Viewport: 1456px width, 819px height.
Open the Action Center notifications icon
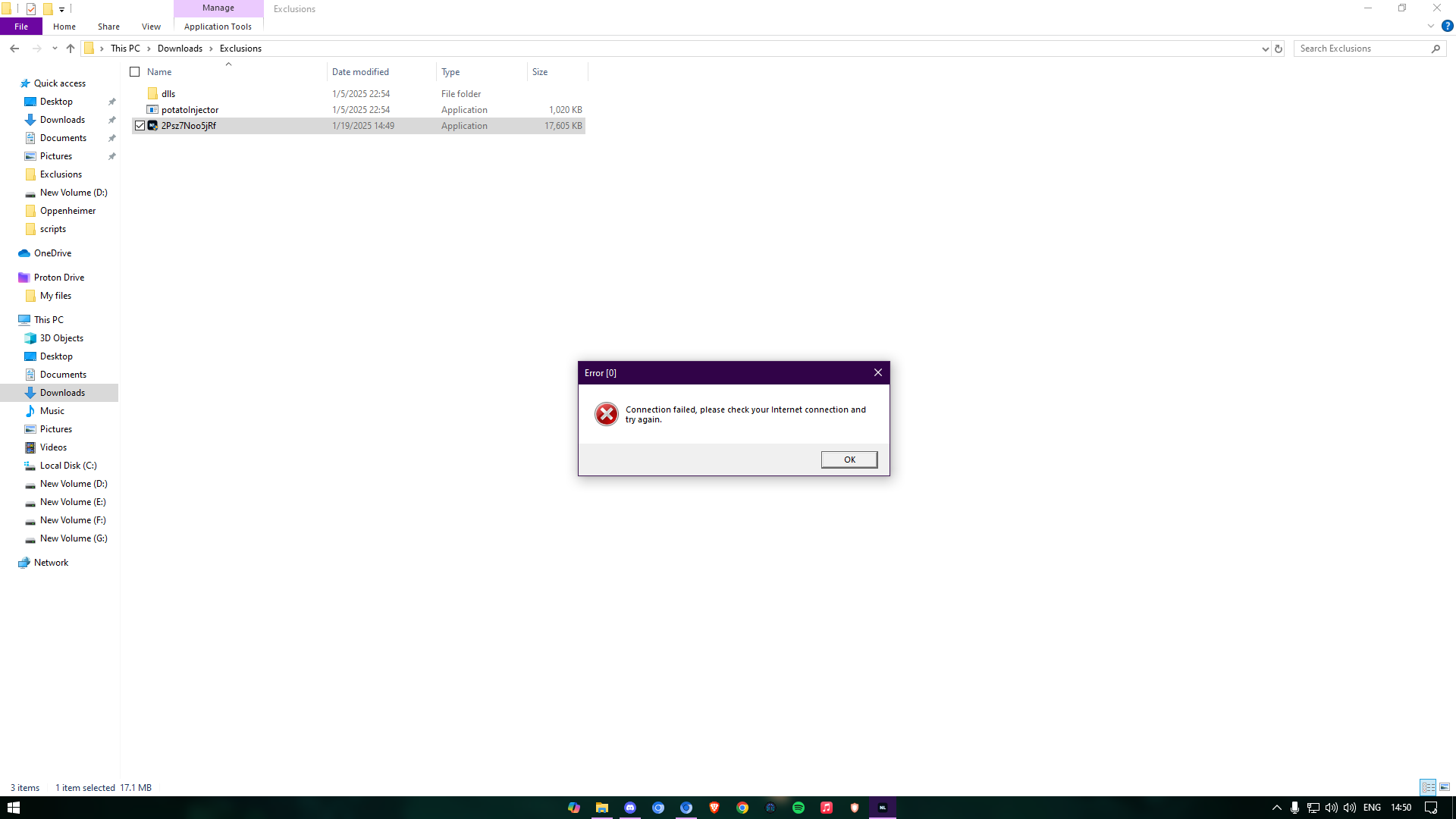coord(1431,808)
